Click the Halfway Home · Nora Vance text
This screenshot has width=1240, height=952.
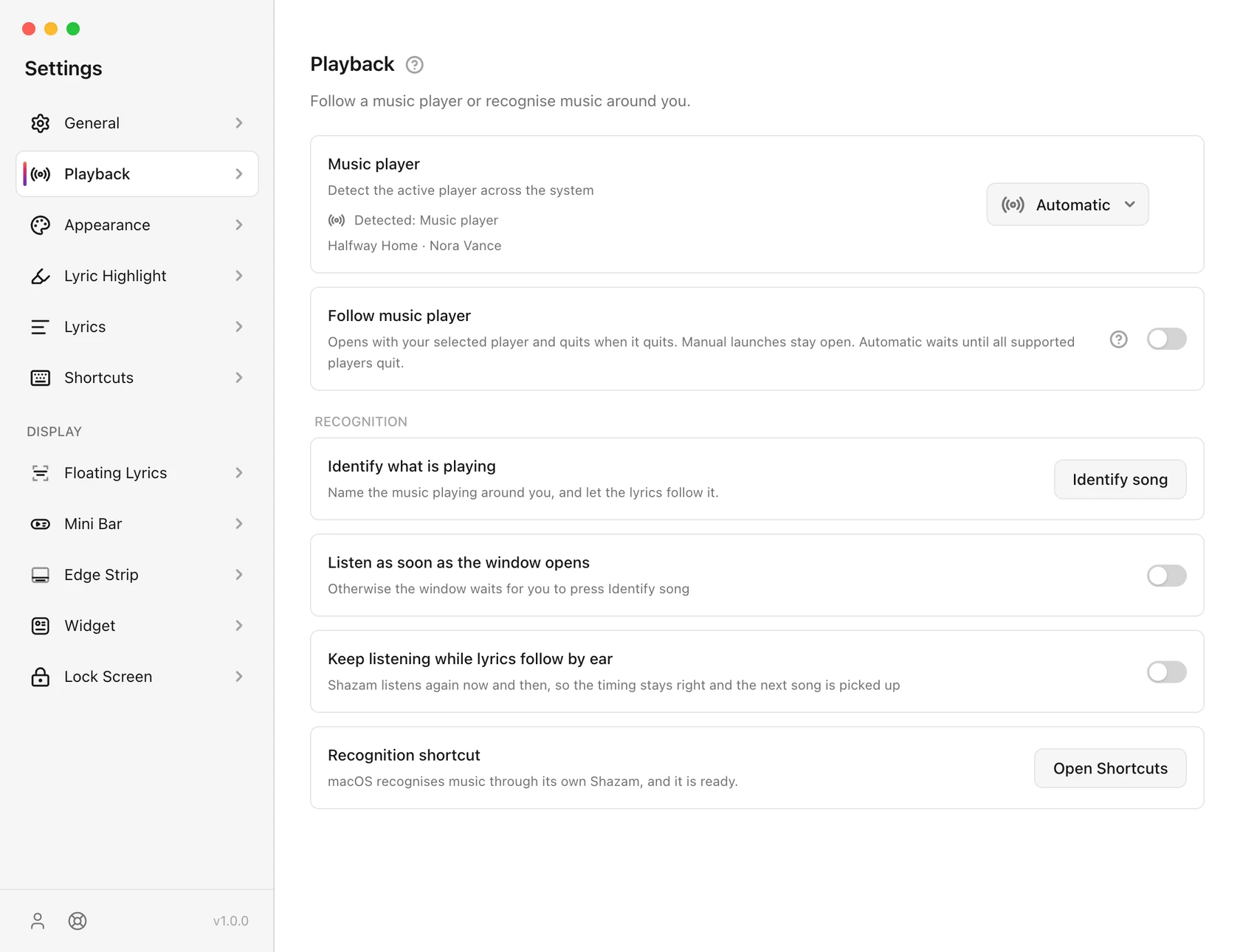(x=415, y=246)
